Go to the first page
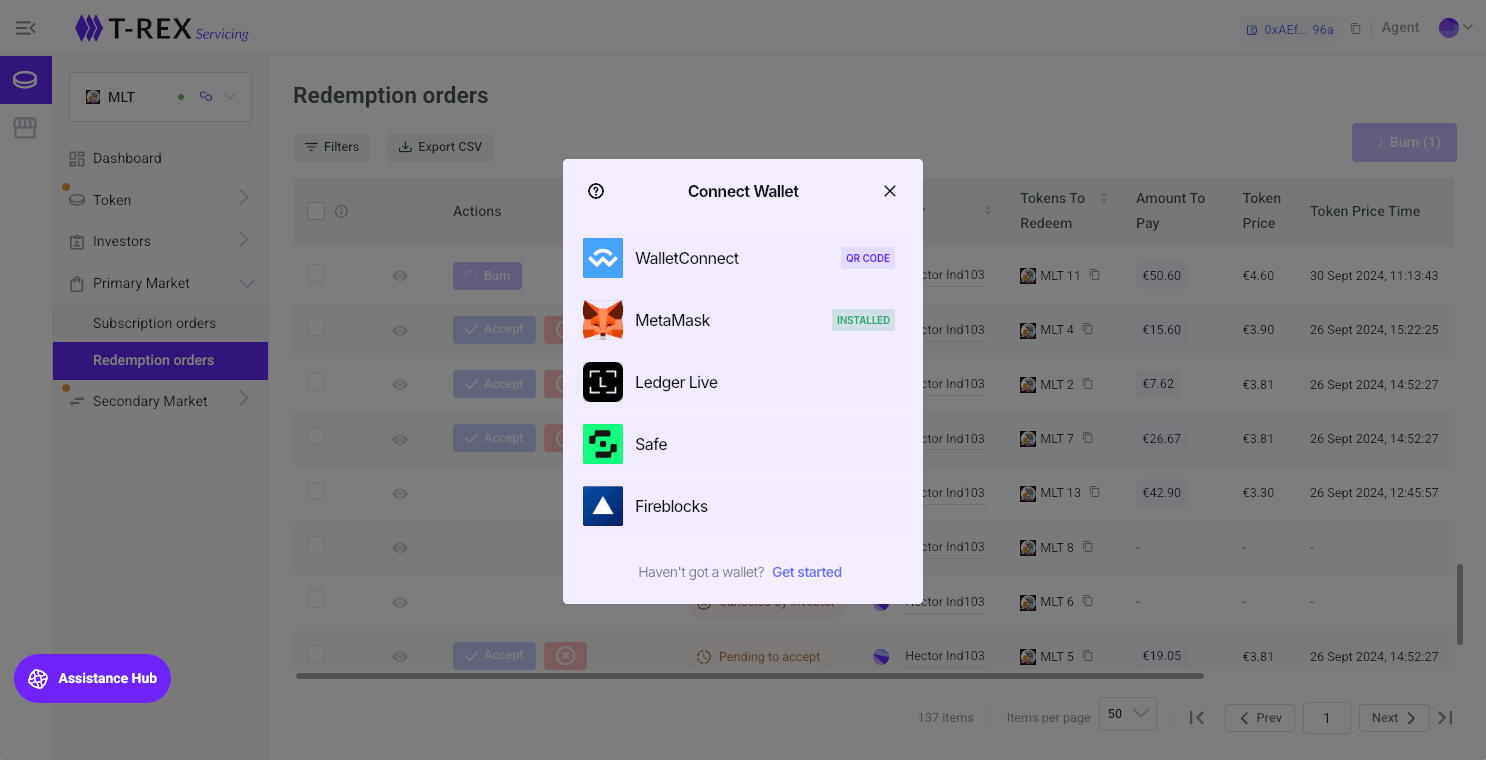Screen dimensions: 1486x760 1197,717
